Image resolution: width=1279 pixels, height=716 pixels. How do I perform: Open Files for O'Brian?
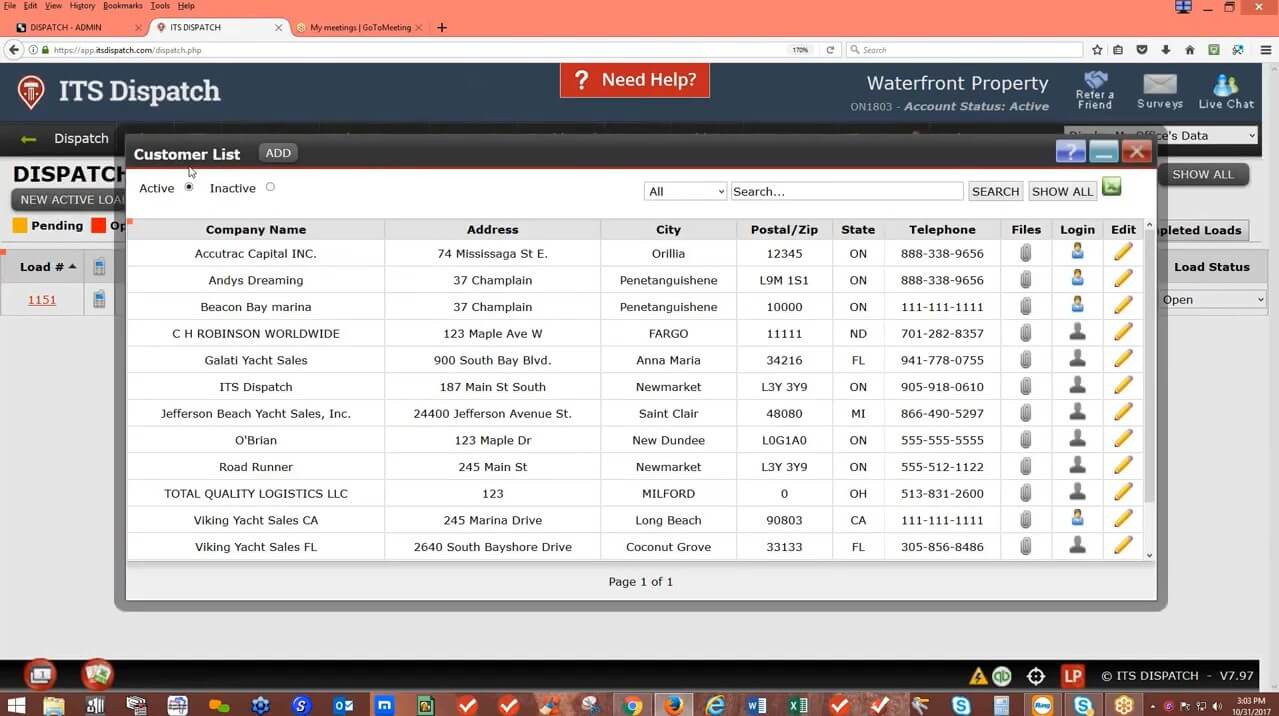(1025, 441)
